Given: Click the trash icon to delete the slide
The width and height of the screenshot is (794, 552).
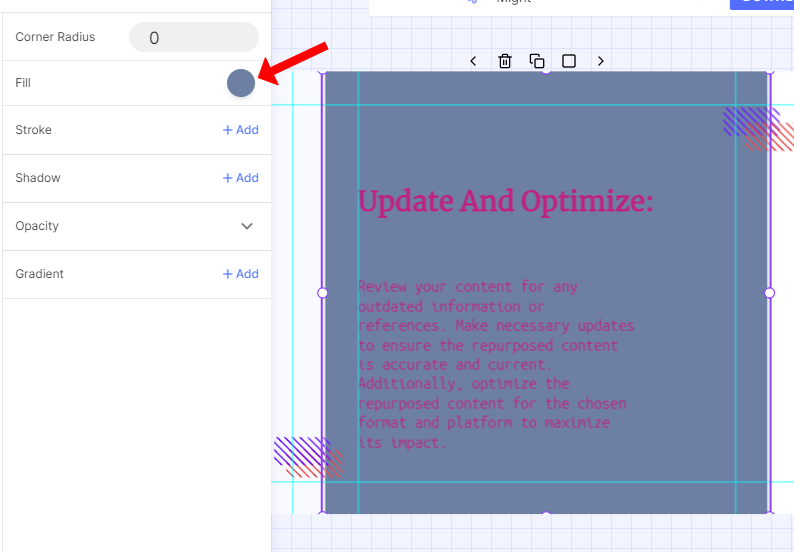Looking at the screenshot, I should coord(505,61).
